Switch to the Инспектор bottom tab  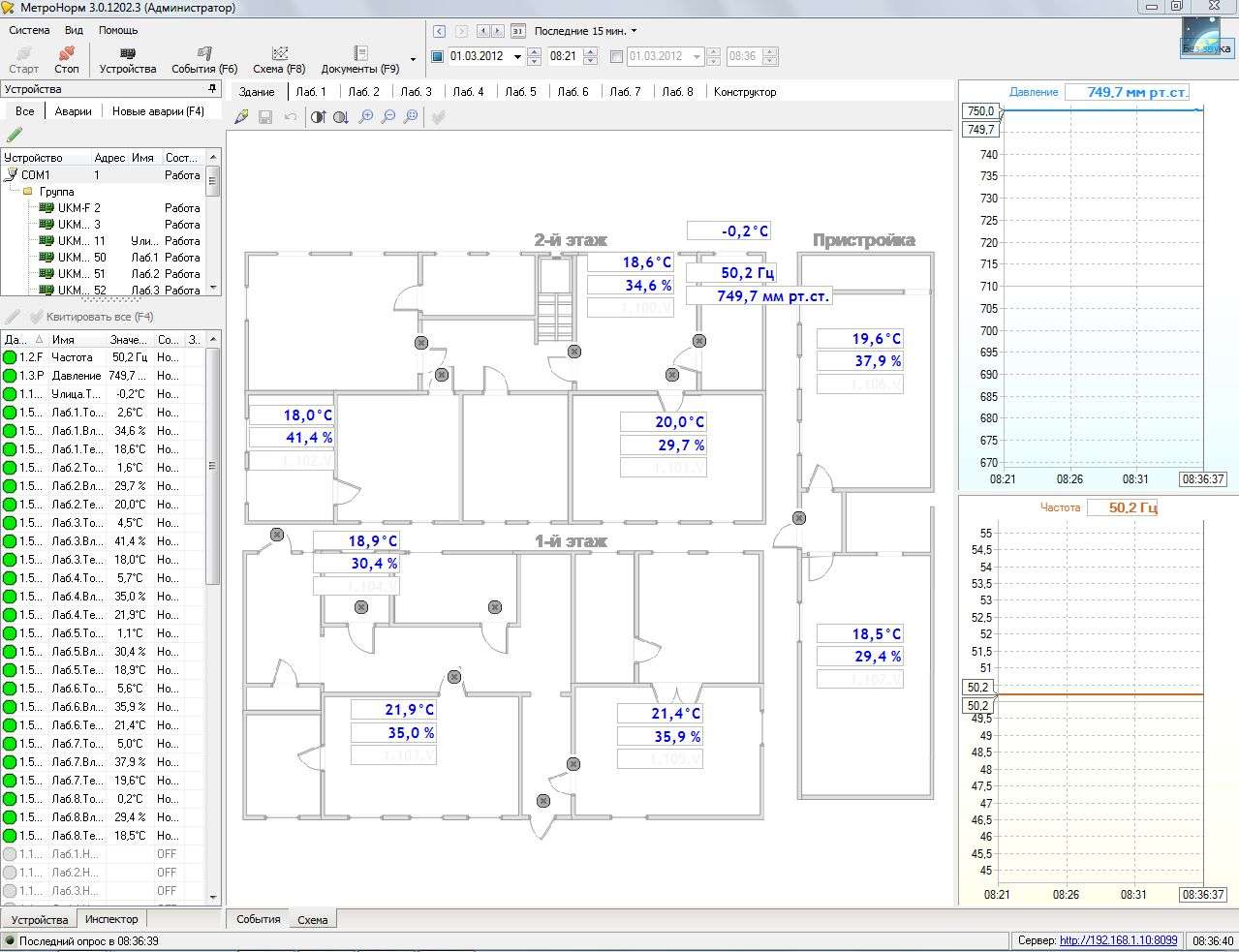coord(111,919)
